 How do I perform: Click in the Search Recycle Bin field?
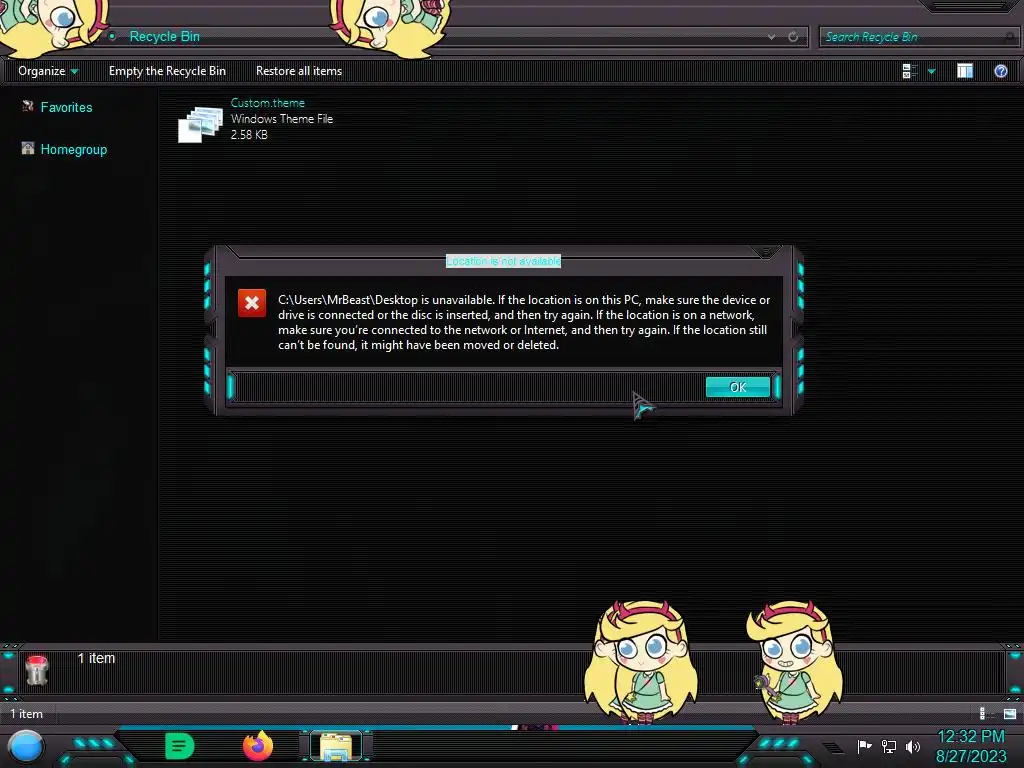coord(918,37)
